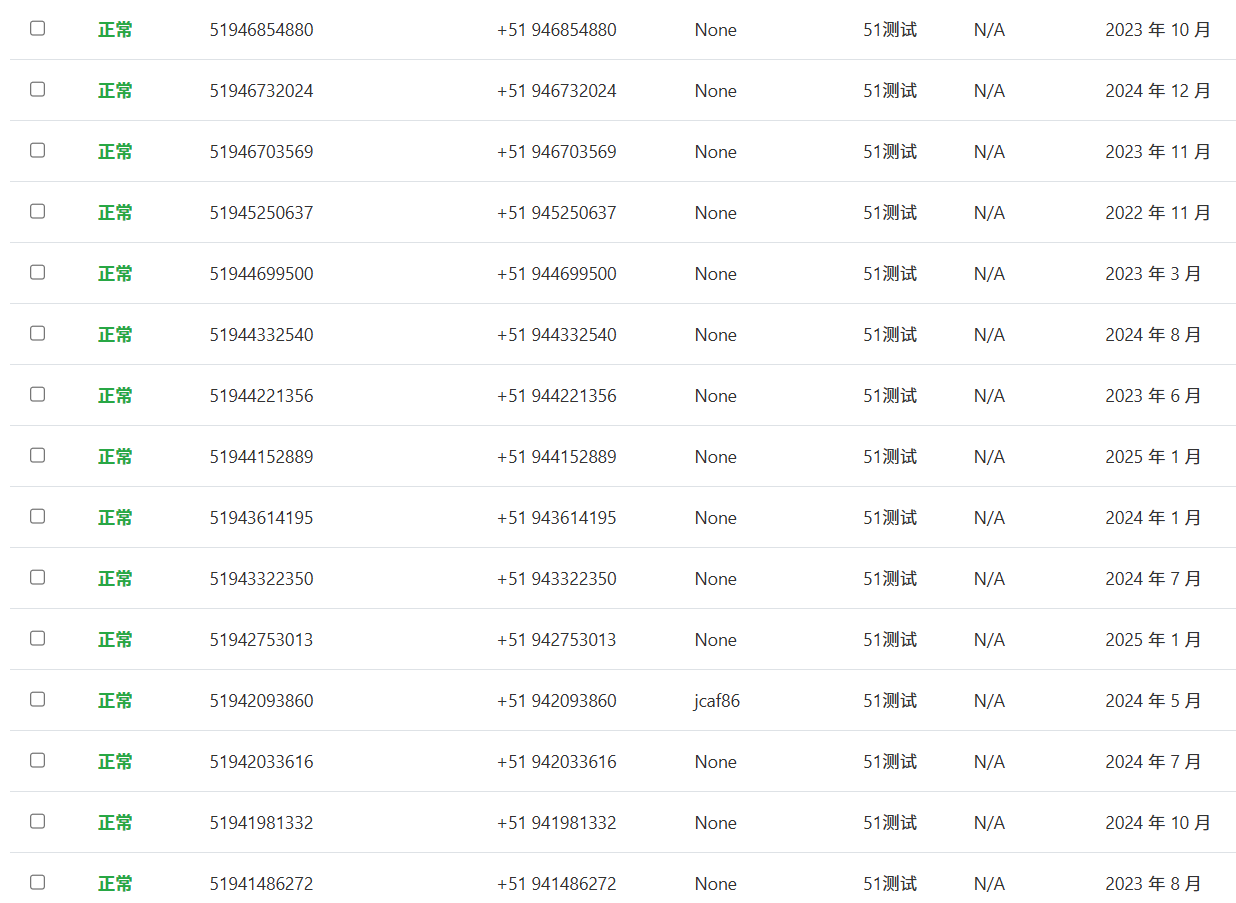The image size is (1236, 903).
Task: Tick the checkbox next to 51943322350
Action: [x=38, y=578]
